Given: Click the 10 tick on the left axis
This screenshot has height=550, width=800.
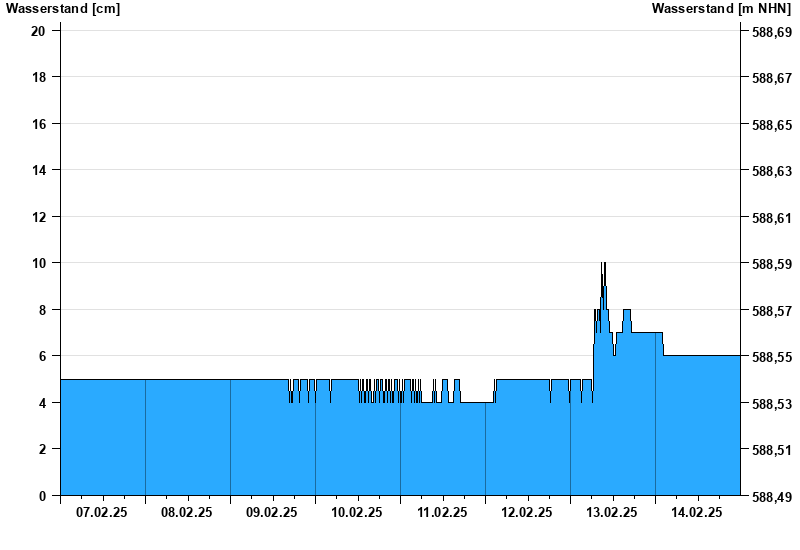Looking at the screenshot, I should (x=38, y=263).
